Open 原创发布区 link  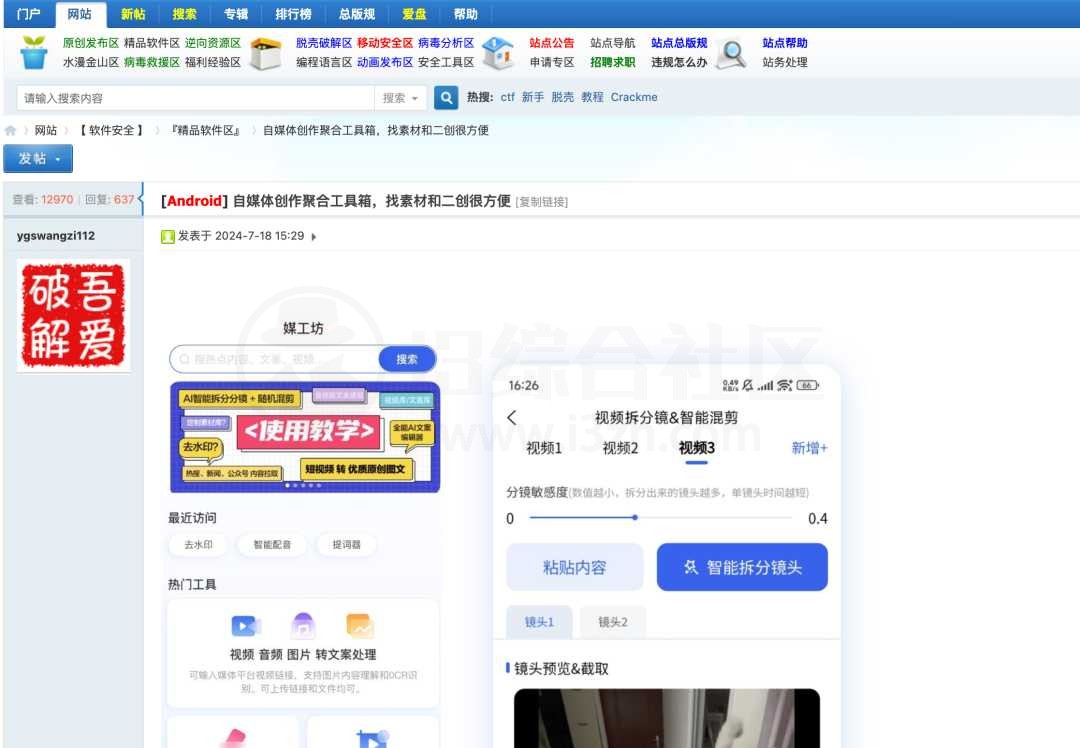coord(91,43)
